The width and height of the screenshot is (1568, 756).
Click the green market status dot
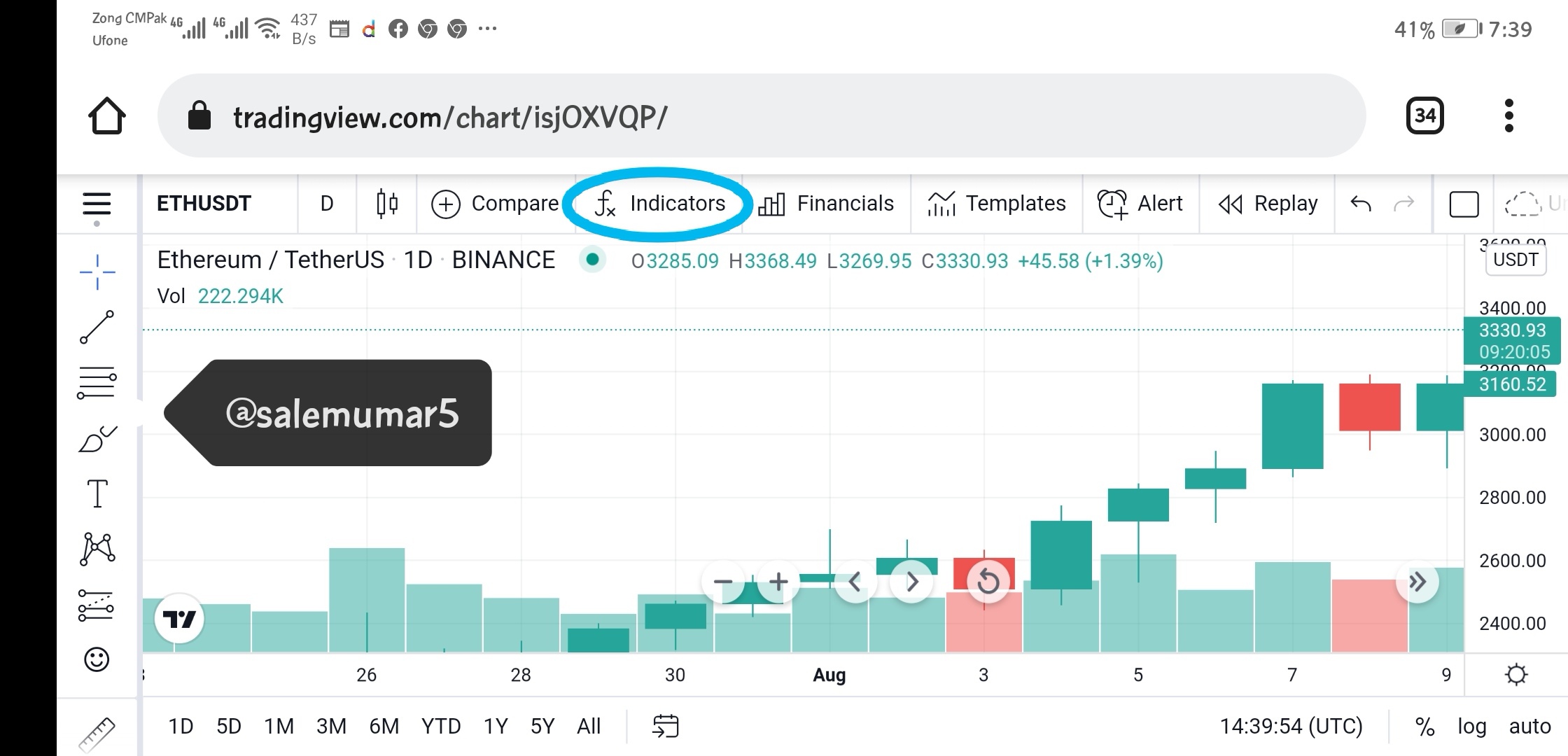coord(592,260)
